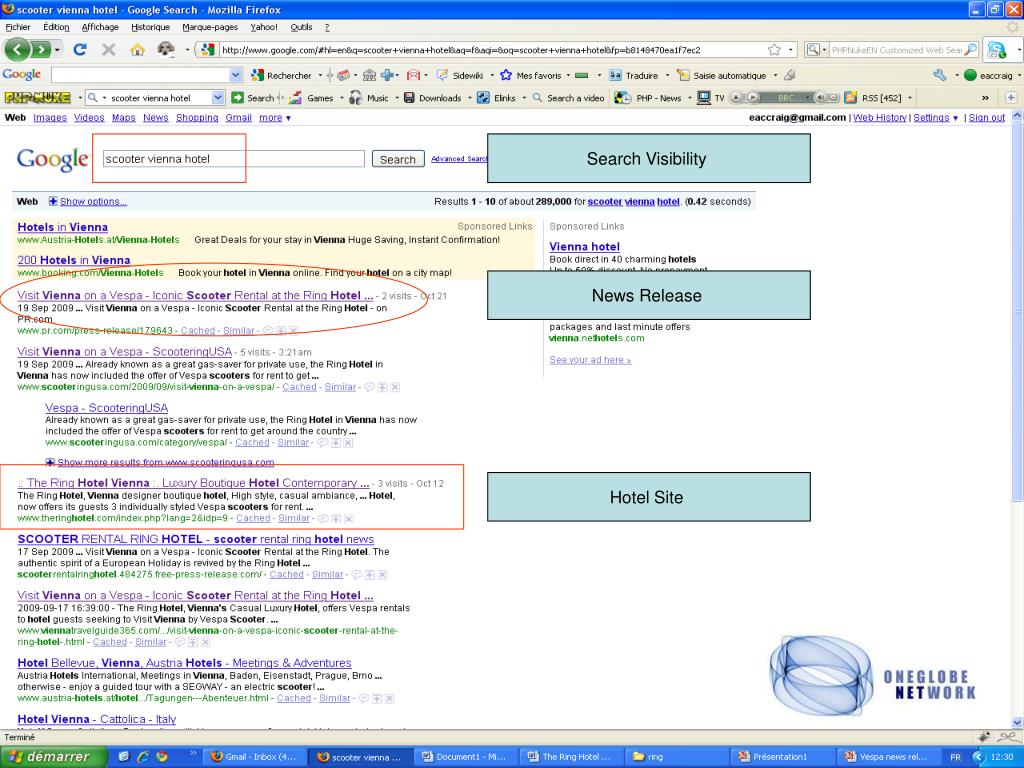Open Sidewiki from Google toolbar

[460, 76]
